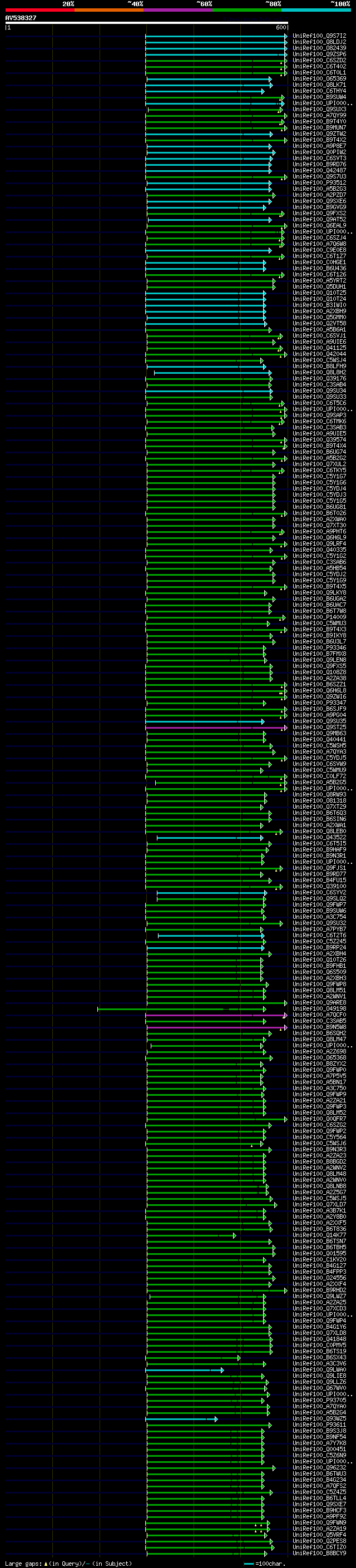Open hit UniRef100_Q96232

(319, 1468)
